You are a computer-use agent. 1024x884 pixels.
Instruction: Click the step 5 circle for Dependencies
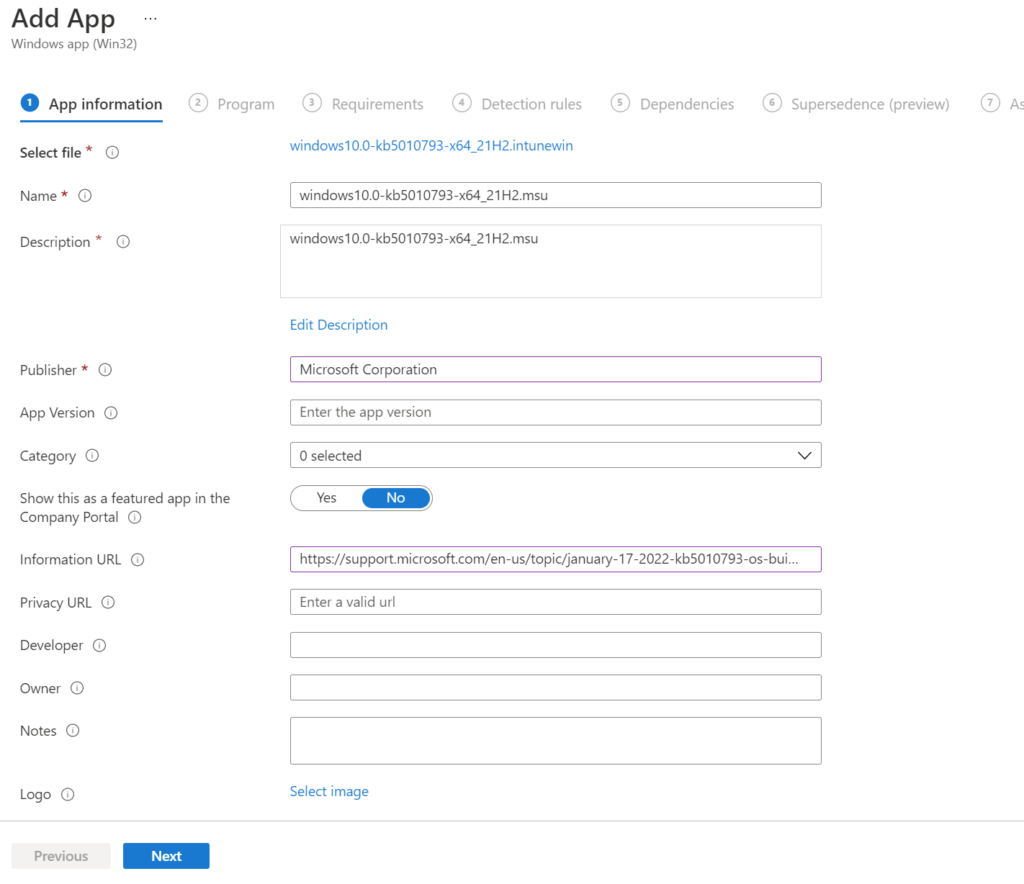[620, 103]
